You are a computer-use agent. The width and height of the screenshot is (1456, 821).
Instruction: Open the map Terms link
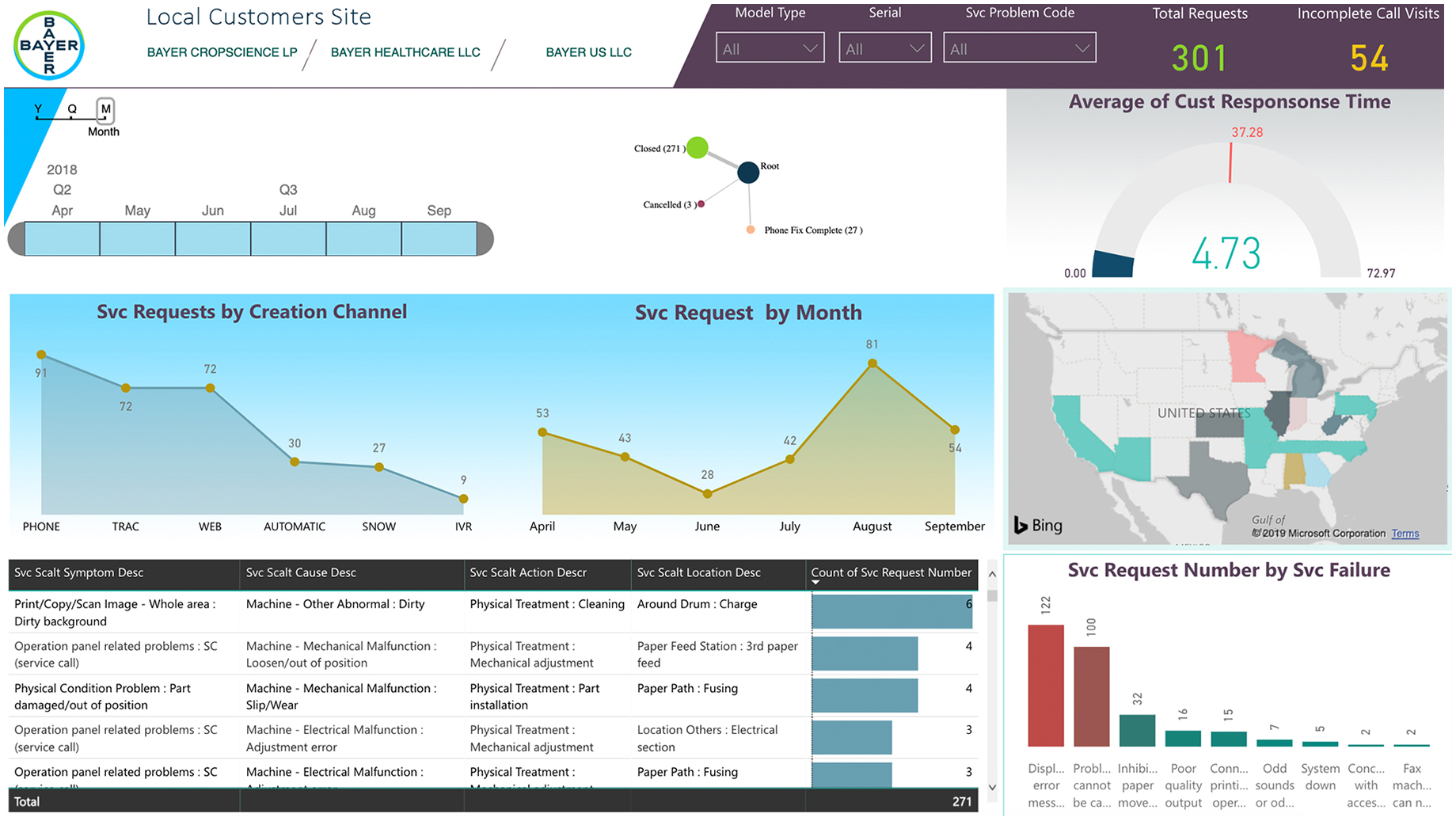(x=1405, y=534)
